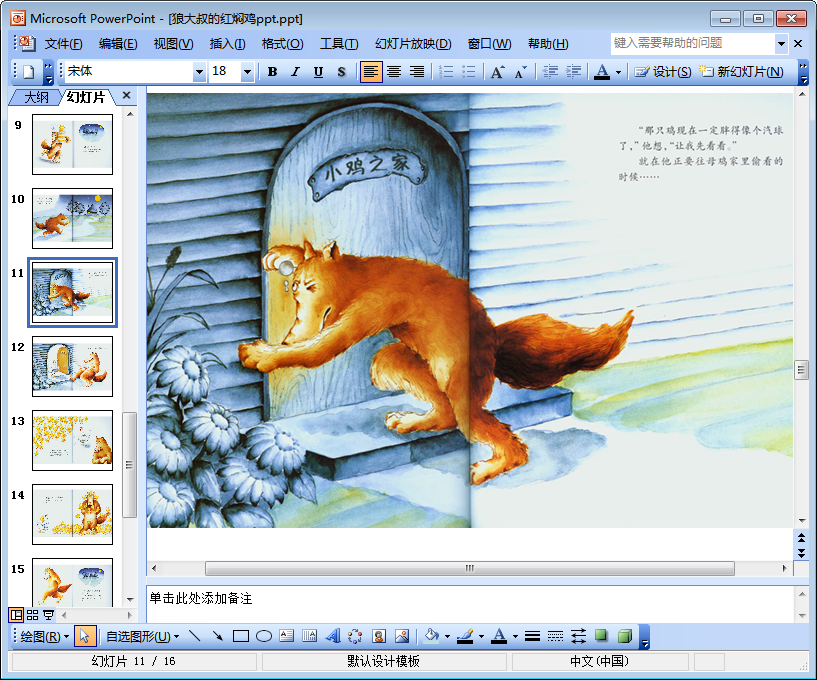Switch to slide sorter view icon
Viewport: 817px width, 680px height.
(x=32, y=615)
